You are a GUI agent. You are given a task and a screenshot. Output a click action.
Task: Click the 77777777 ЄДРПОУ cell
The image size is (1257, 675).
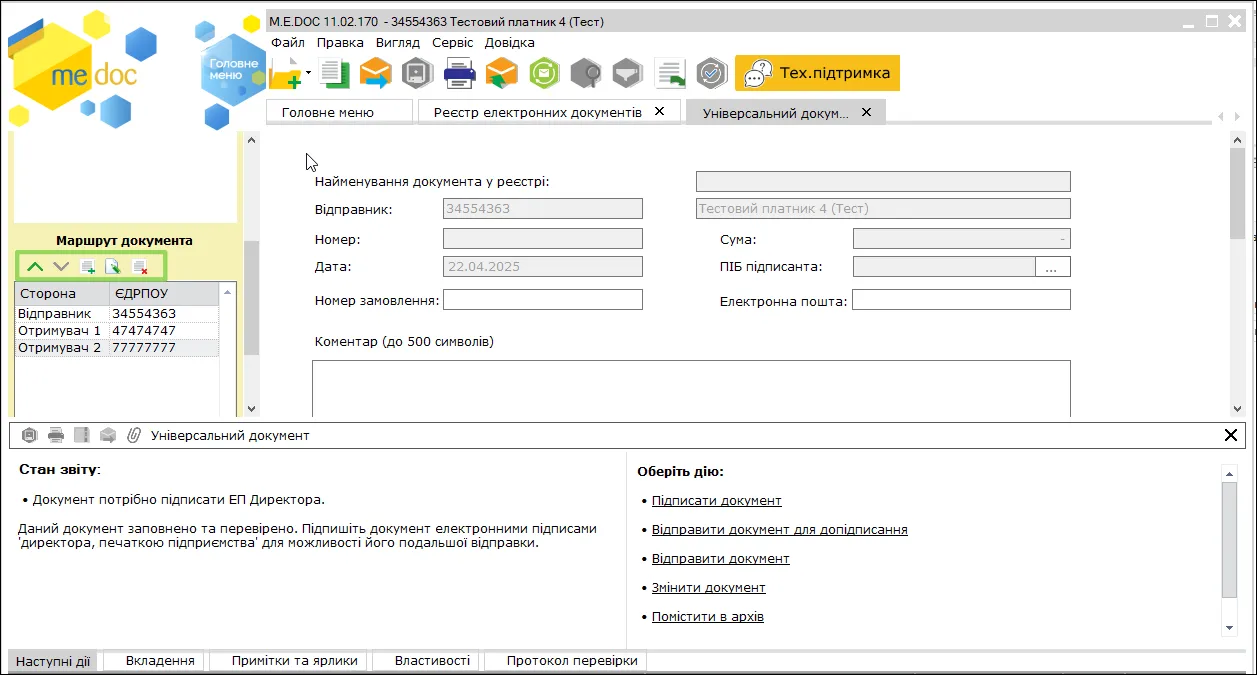pos(164,347)
